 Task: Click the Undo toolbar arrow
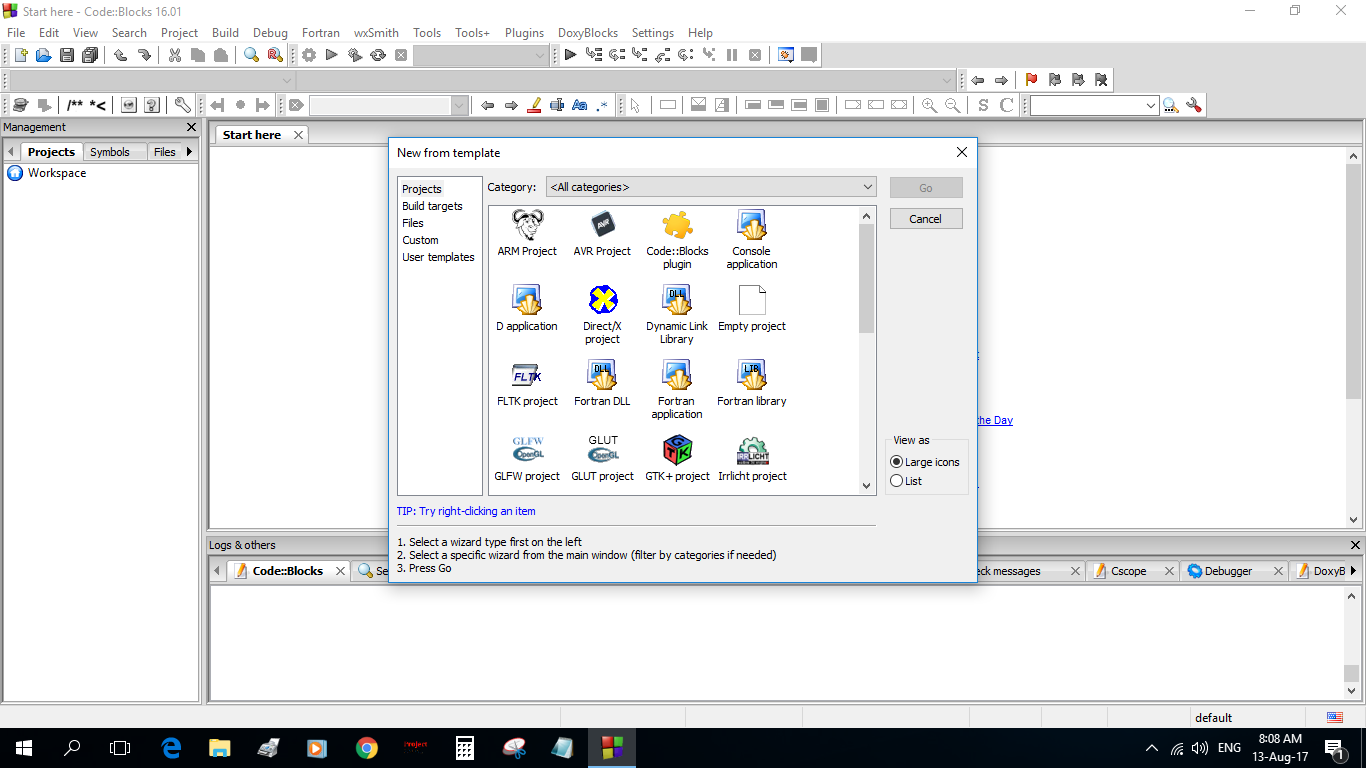[x=121, y=55]
